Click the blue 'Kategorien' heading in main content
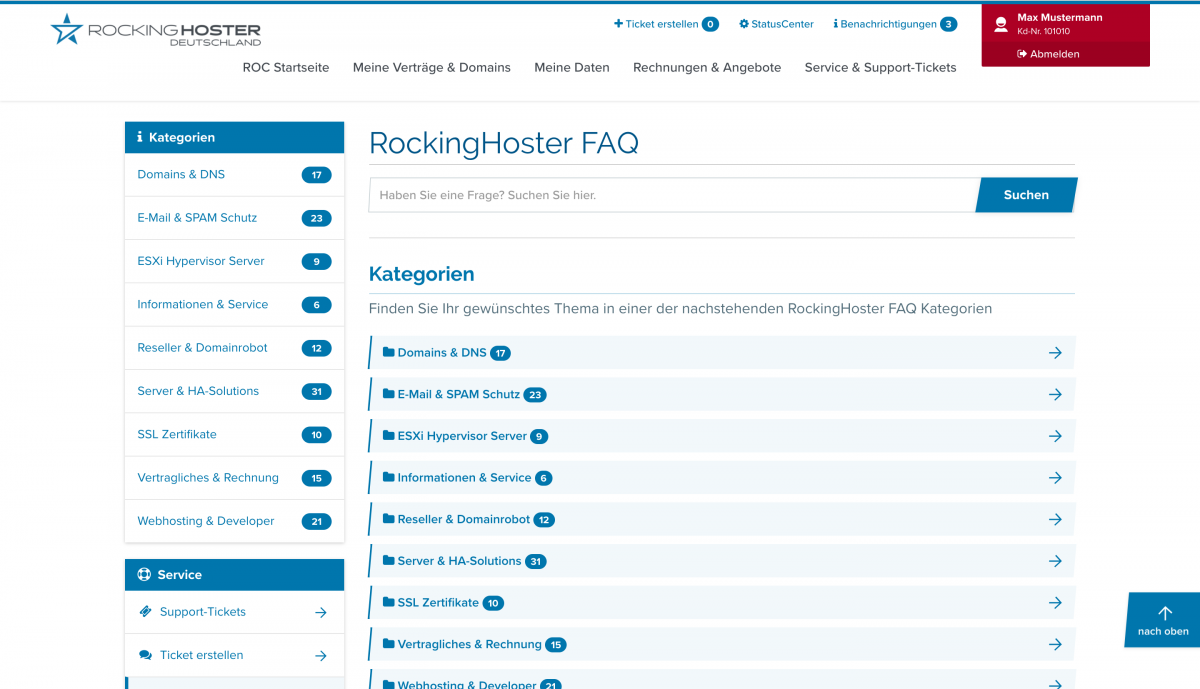 (x=421, y=274)
